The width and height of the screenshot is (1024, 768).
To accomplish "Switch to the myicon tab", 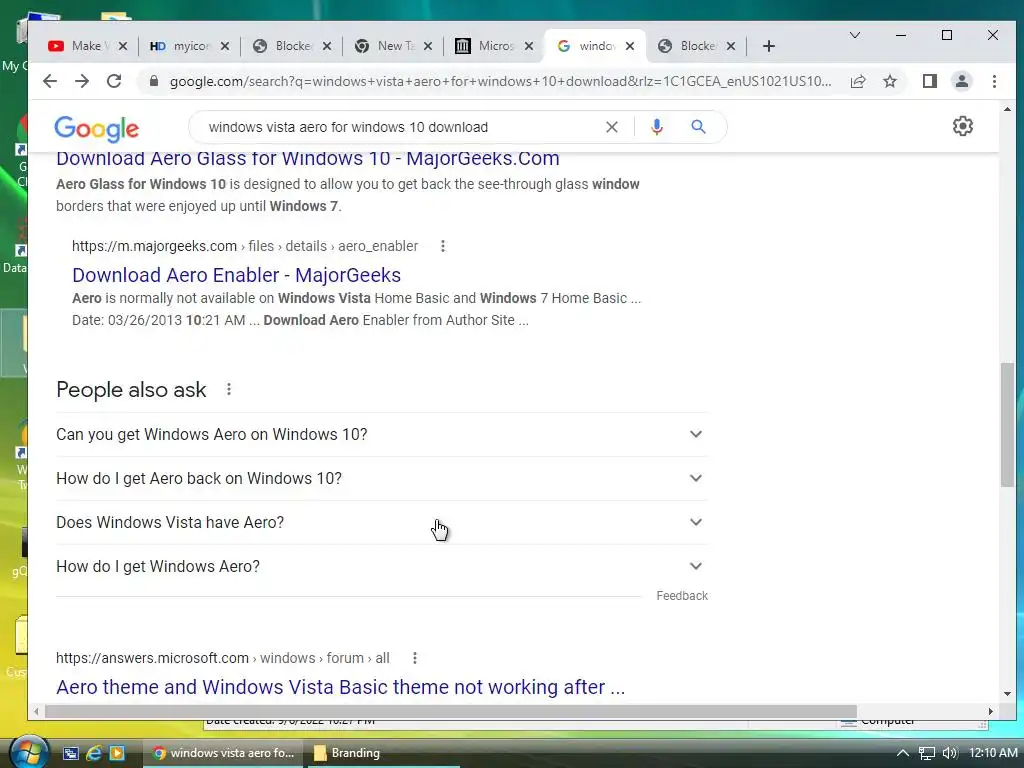I will coord(185,46).
